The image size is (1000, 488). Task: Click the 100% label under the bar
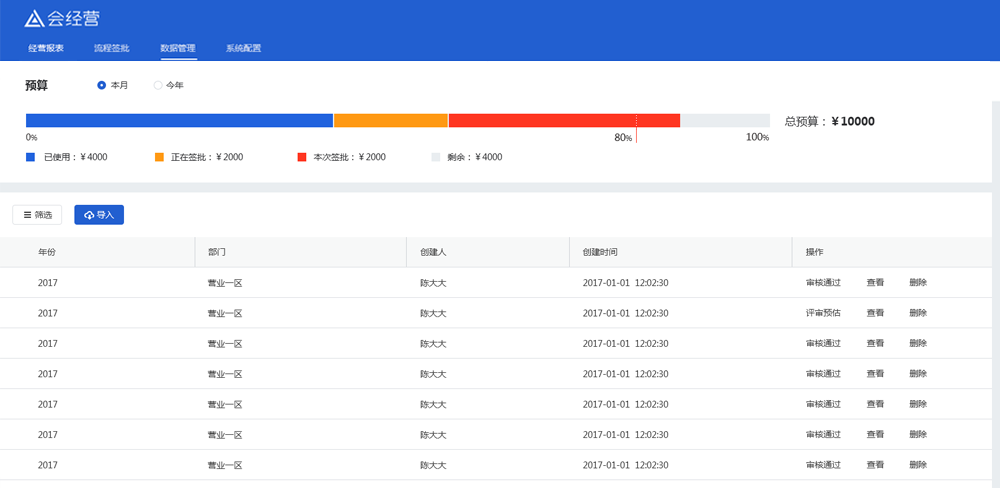(x=758, y=138)
